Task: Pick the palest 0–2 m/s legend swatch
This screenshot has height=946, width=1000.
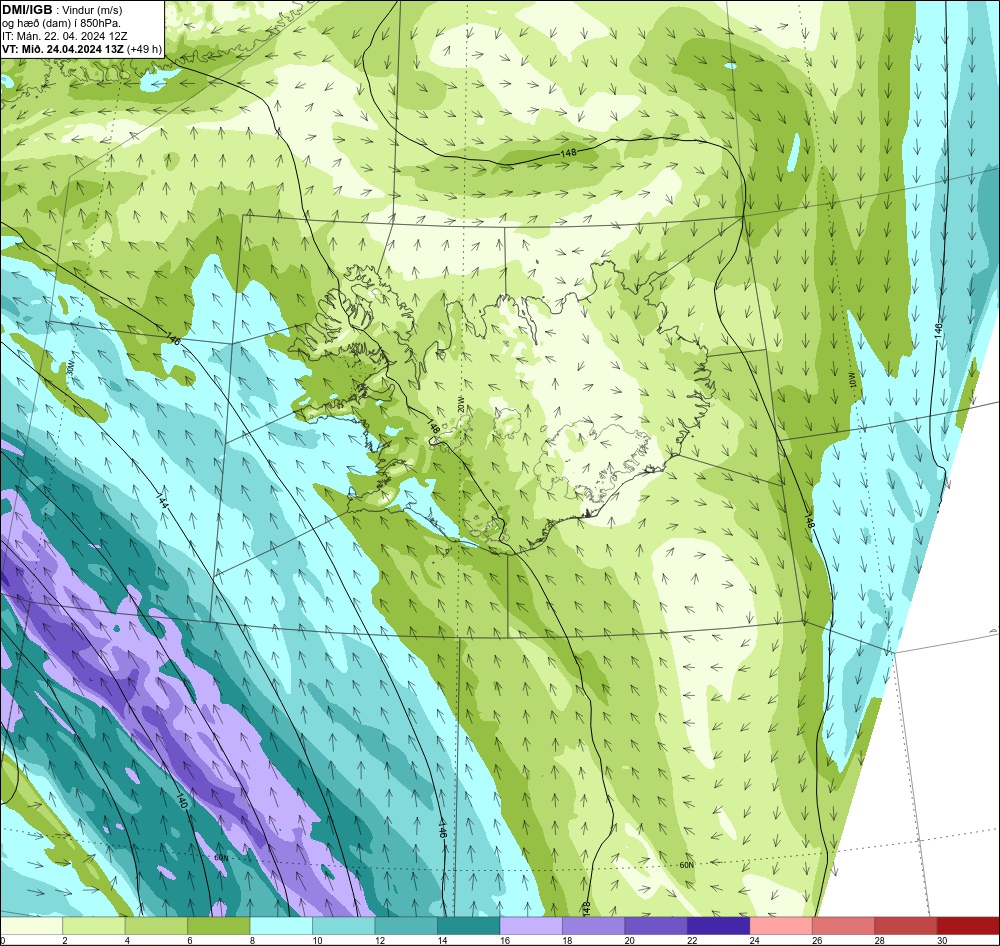Action: tap(31, 926)
